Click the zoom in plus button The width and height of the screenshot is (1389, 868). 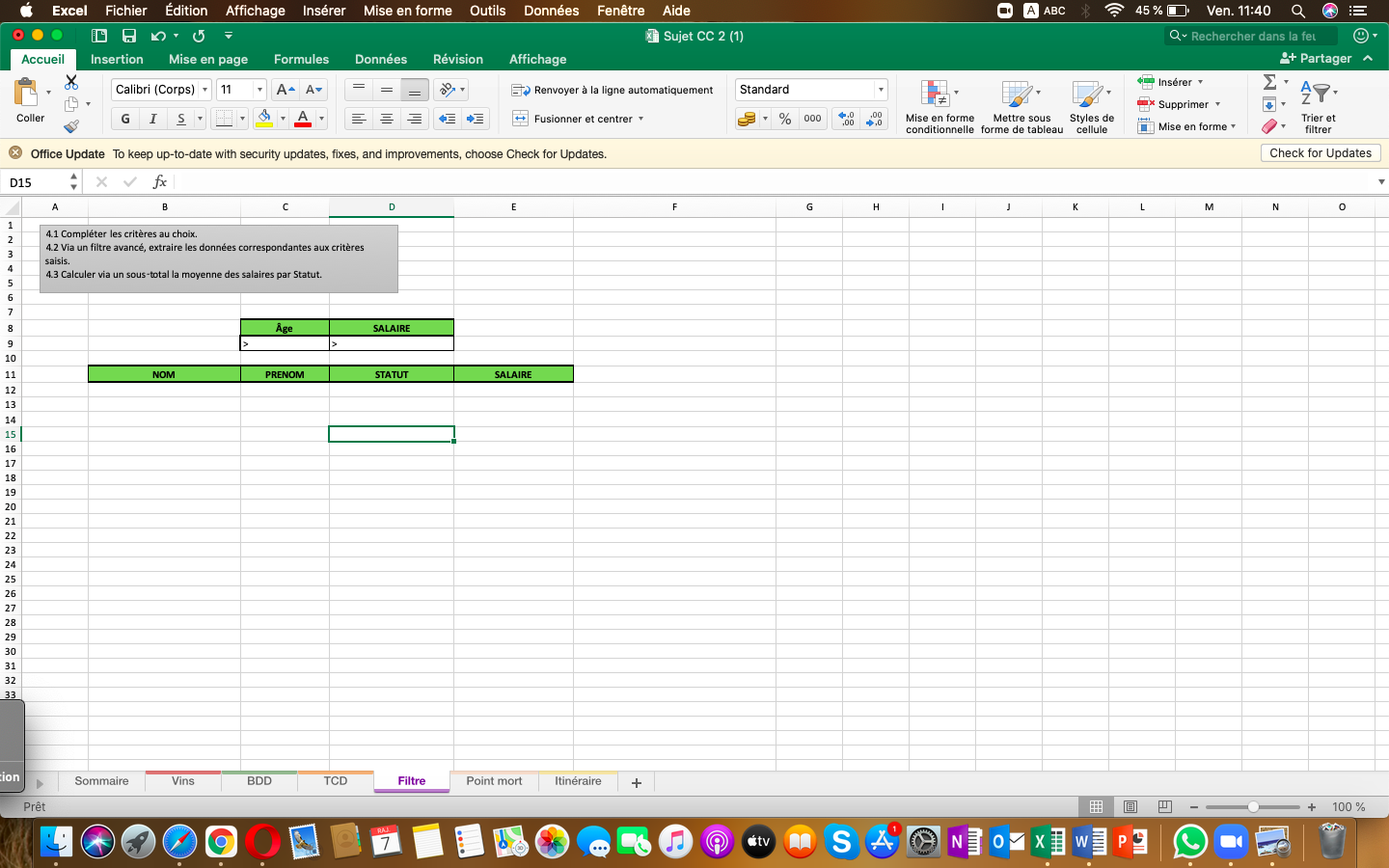coord(1312,807)
